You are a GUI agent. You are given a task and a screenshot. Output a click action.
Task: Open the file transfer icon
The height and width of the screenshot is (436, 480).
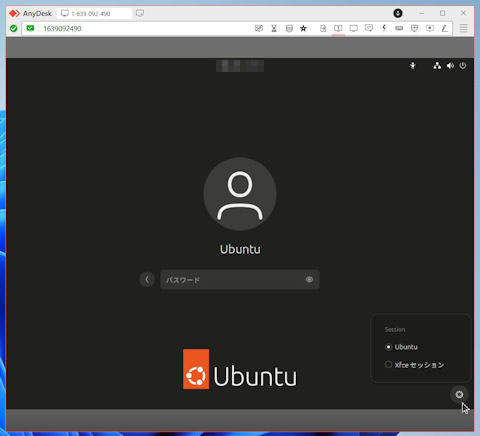pyautogui.click(x=323, y=28)
